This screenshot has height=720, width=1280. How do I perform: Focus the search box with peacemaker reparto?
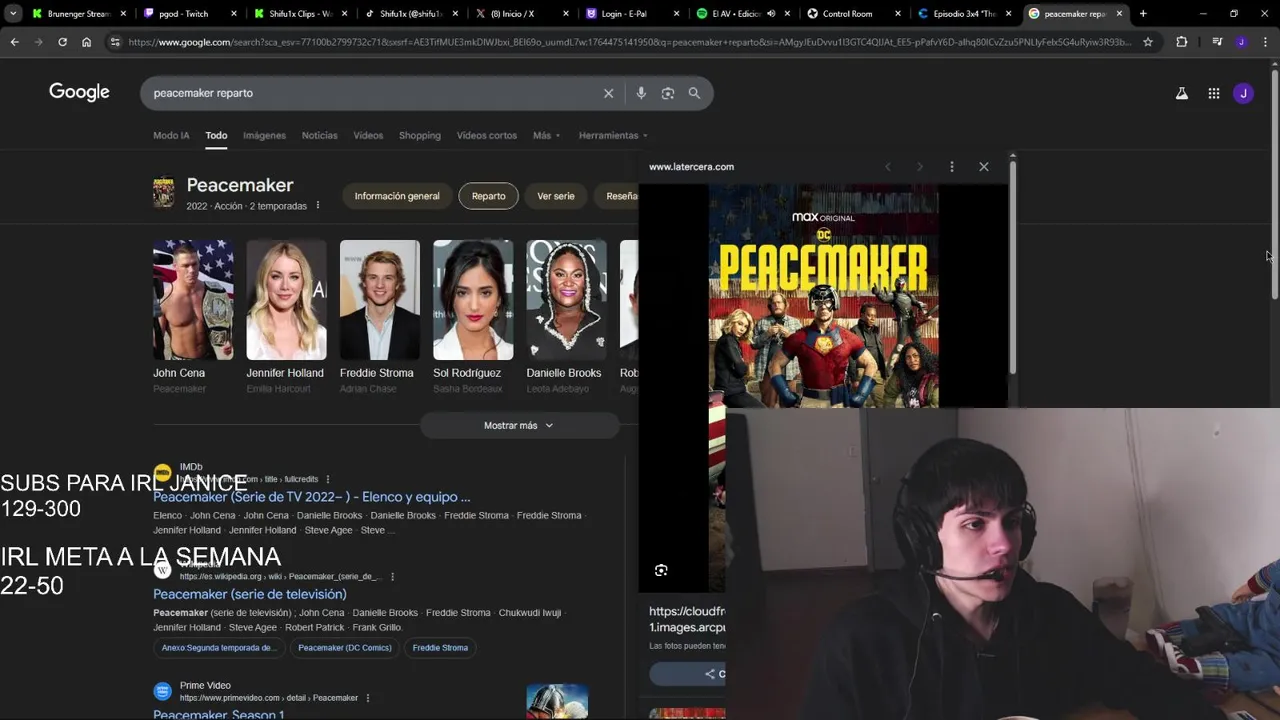[x=370, y=93]
